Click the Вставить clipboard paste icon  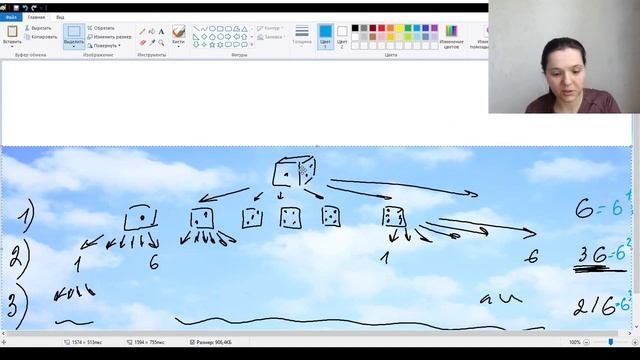pyautogui.click(x=12, y=31)
